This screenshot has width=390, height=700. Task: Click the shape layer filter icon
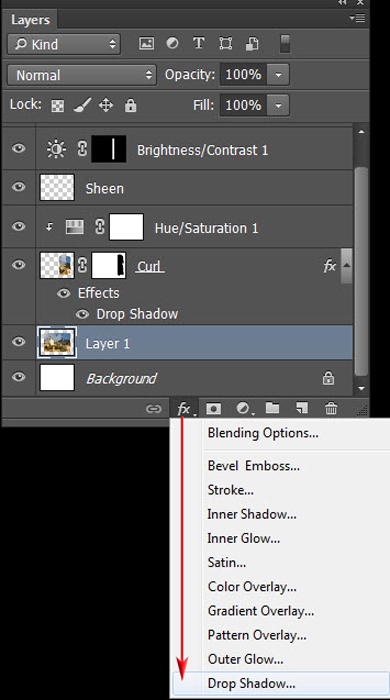pos(225,43)
